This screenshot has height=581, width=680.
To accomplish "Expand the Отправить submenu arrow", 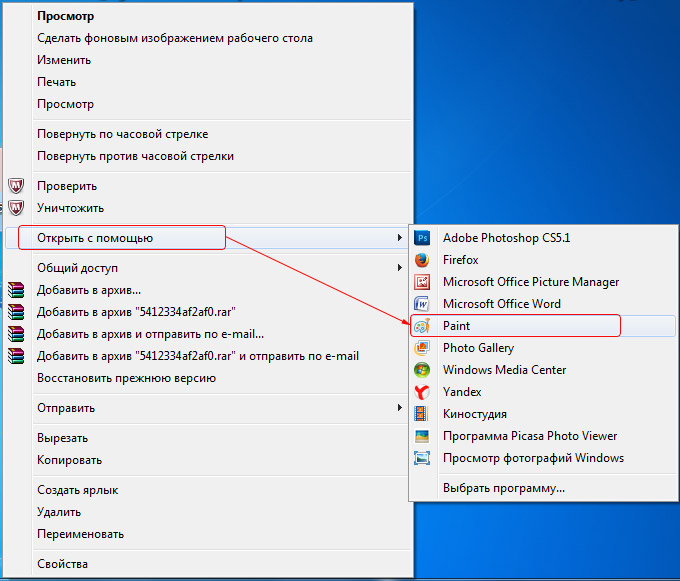I will (399, 408).
